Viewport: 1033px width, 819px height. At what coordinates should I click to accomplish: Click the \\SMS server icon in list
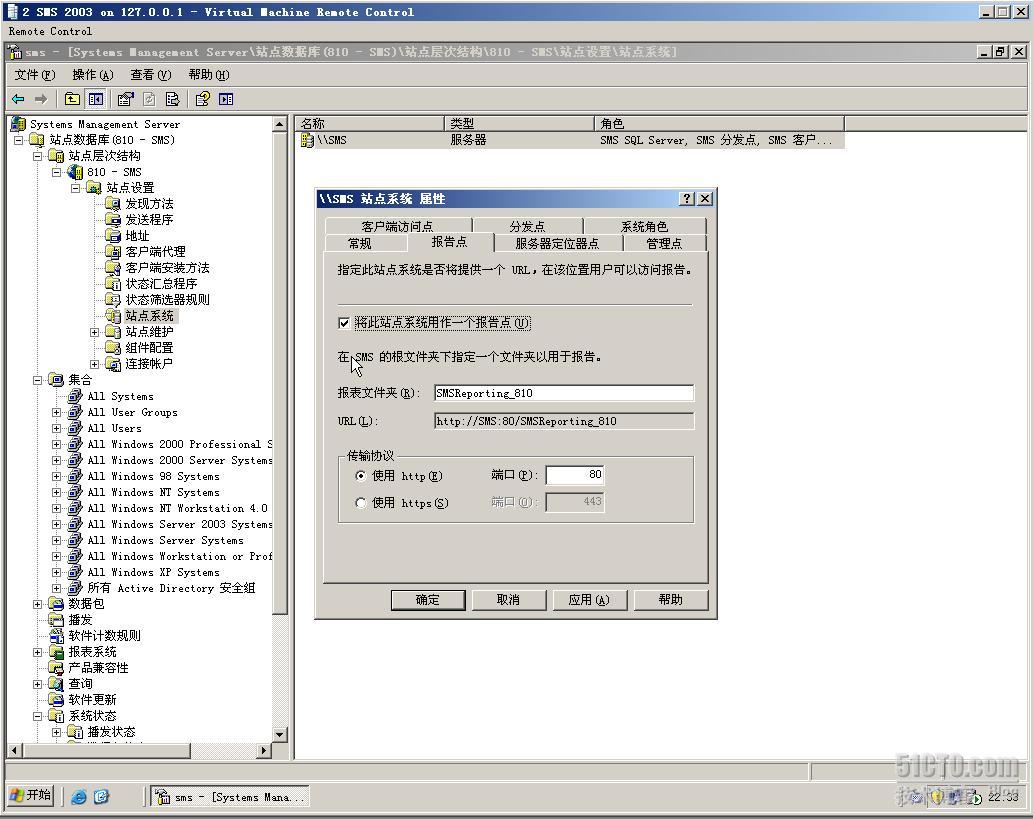[307, 140]
